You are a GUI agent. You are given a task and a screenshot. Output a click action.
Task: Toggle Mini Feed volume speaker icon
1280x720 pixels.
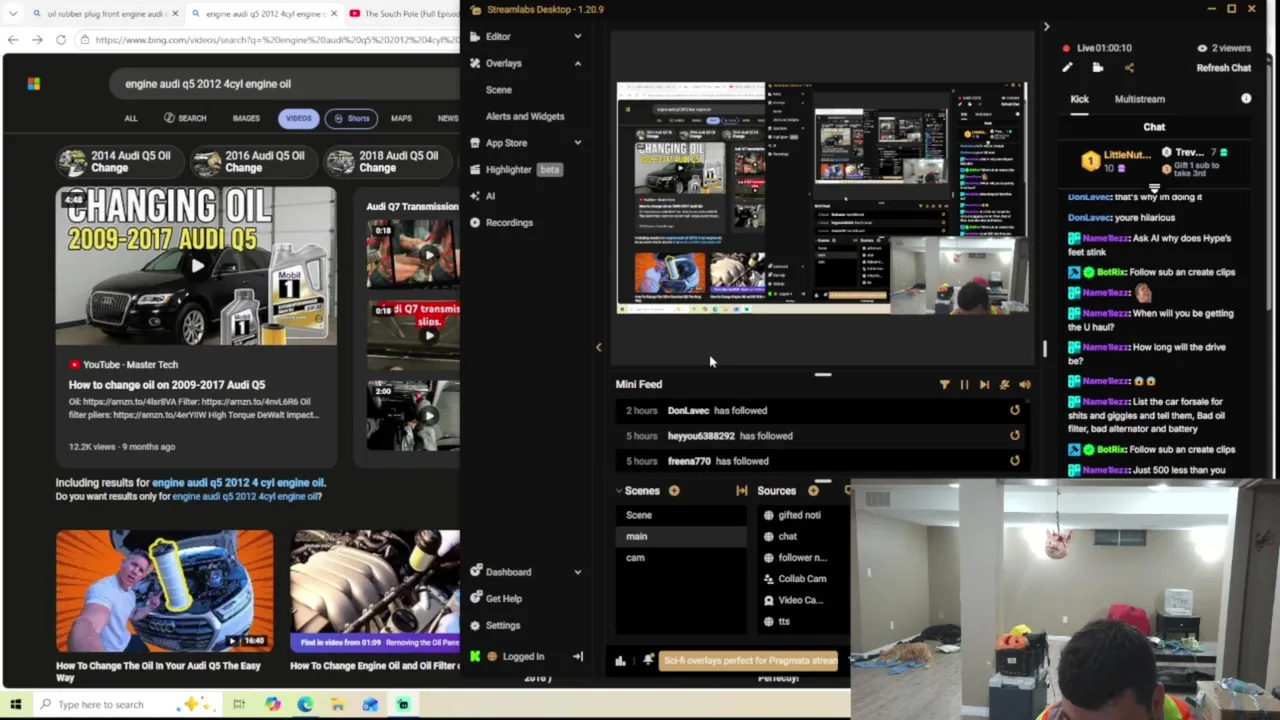(1024, 384)
